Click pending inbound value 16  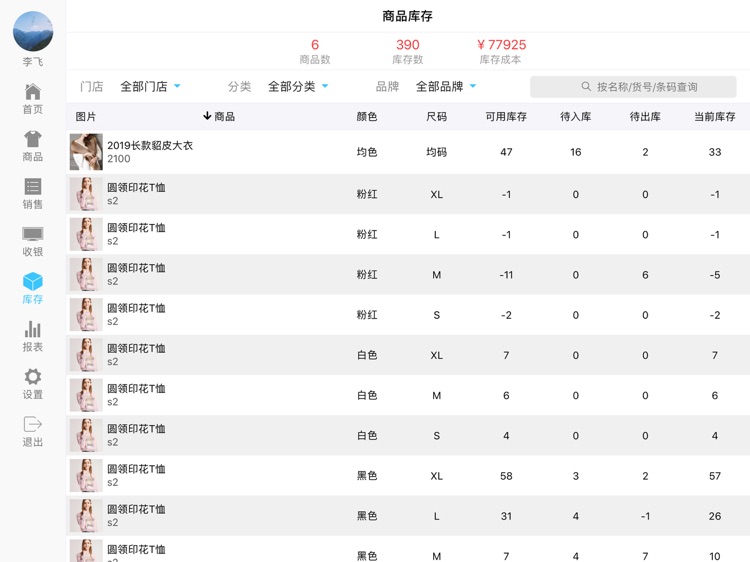pos(575,152)
